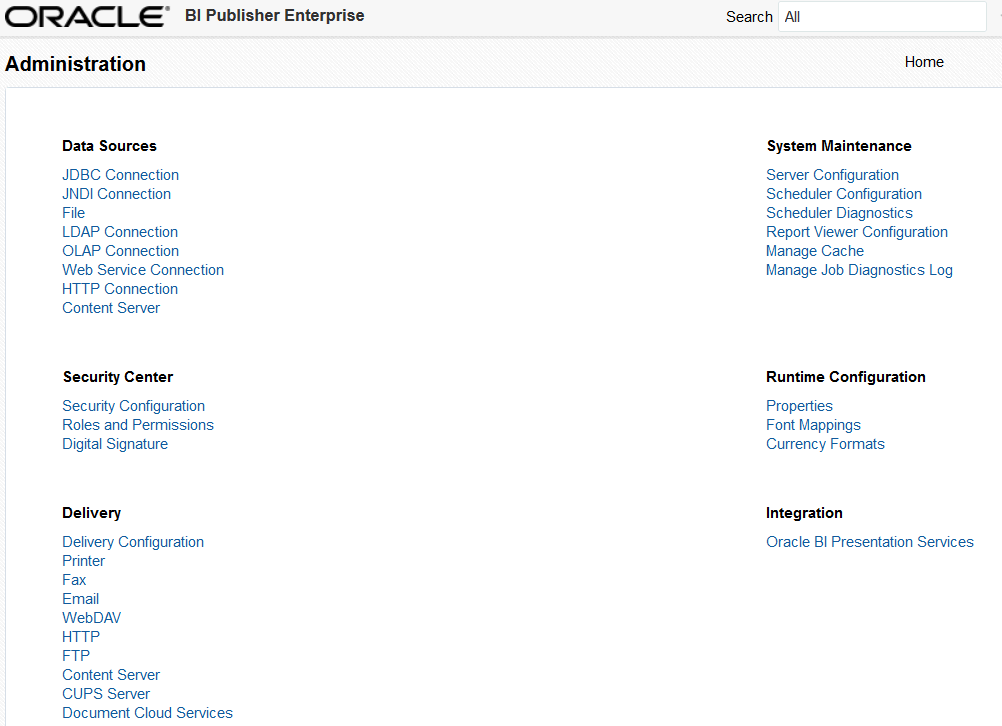Screen dimensions: 1002x726
Task: Click the Data Sources heading
Action: click(109, 146)
